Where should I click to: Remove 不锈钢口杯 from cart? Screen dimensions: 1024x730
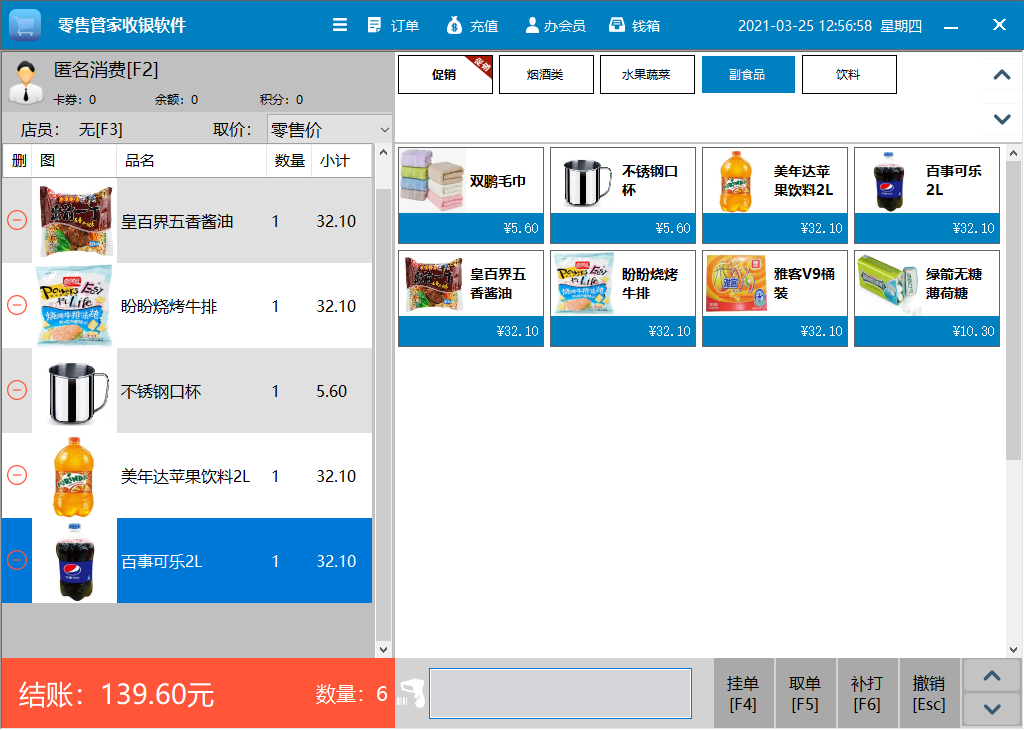pyautogui.click(x=17, y=390)
